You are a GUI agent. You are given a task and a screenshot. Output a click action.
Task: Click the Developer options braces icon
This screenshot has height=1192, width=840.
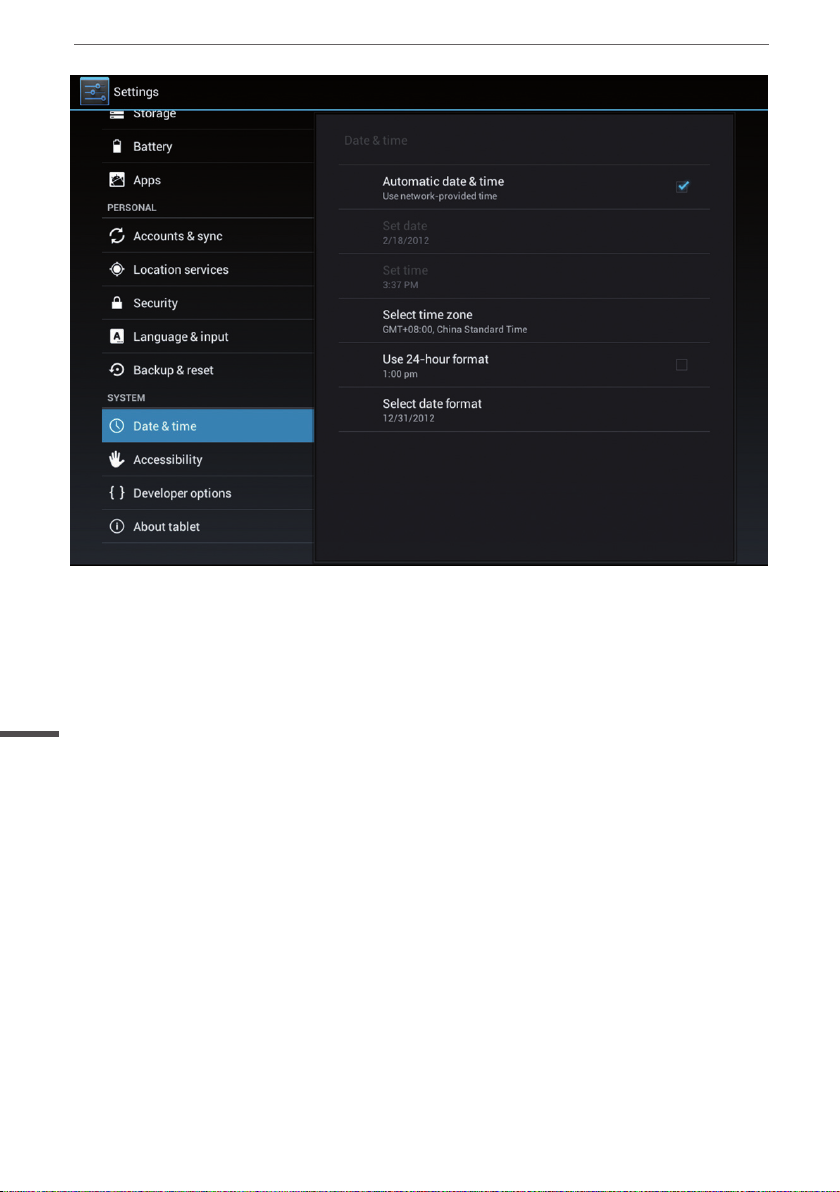116,493
